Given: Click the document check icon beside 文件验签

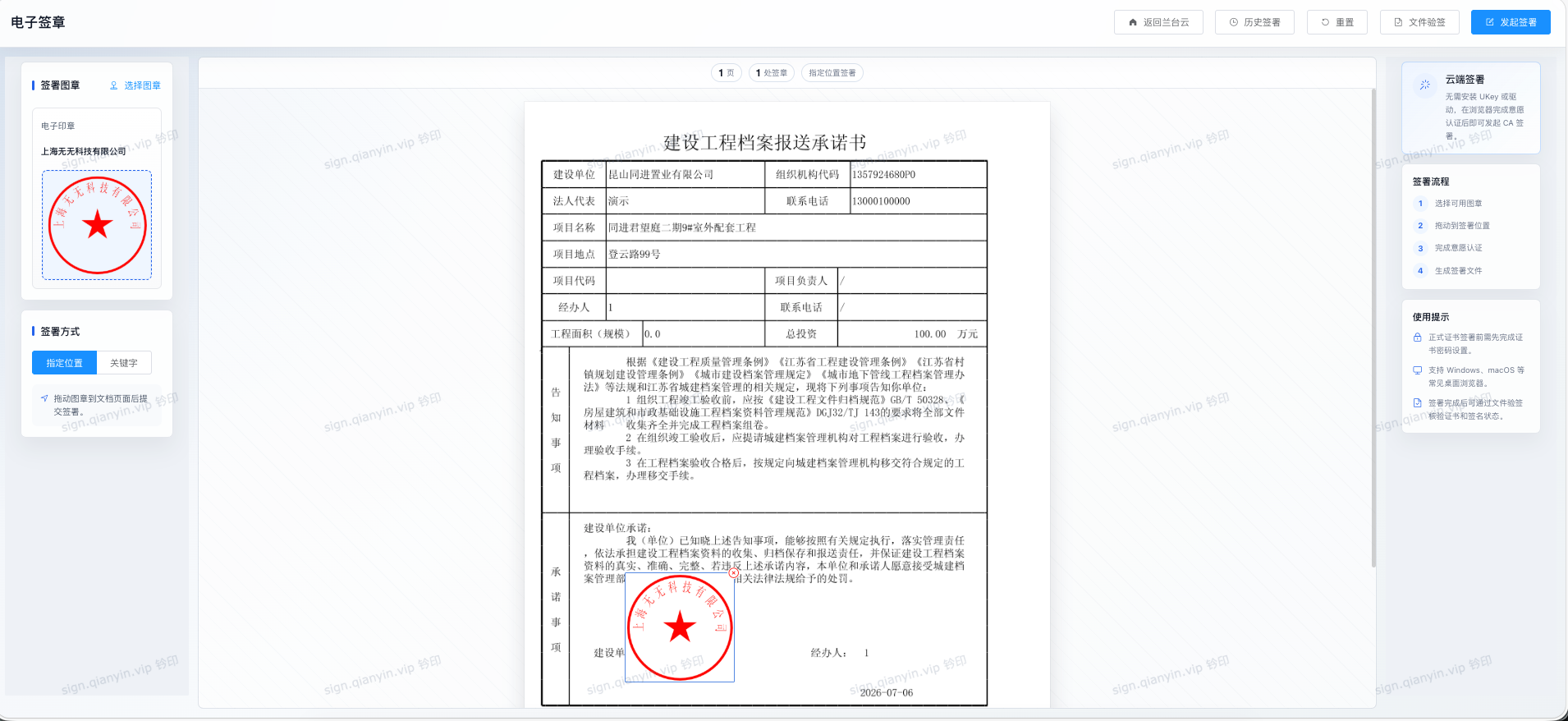Looking at the screenshot, I should click(1398, 22).
